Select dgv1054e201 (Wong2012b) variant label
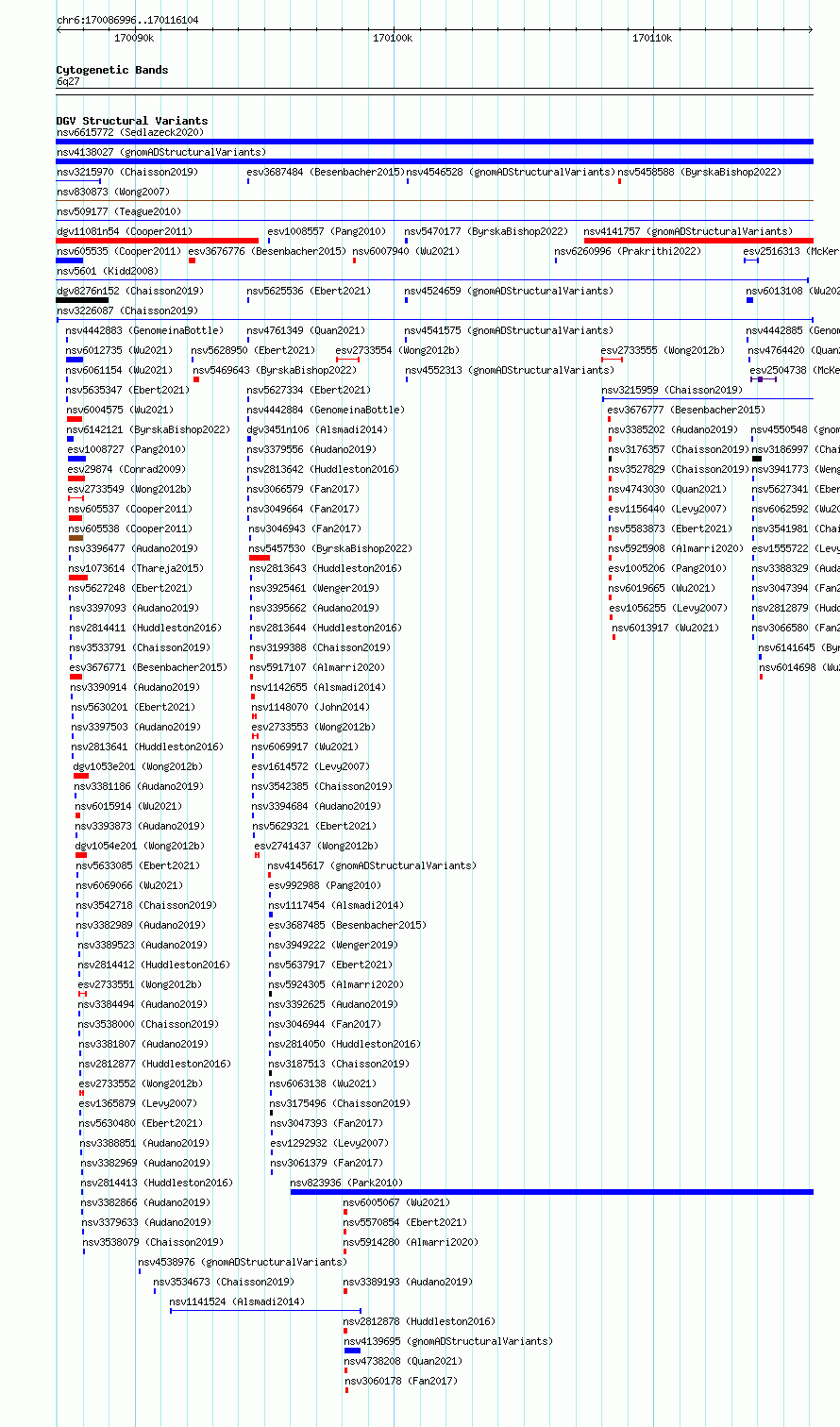This screenshot has height=1427, width=840. click(140, 847)
